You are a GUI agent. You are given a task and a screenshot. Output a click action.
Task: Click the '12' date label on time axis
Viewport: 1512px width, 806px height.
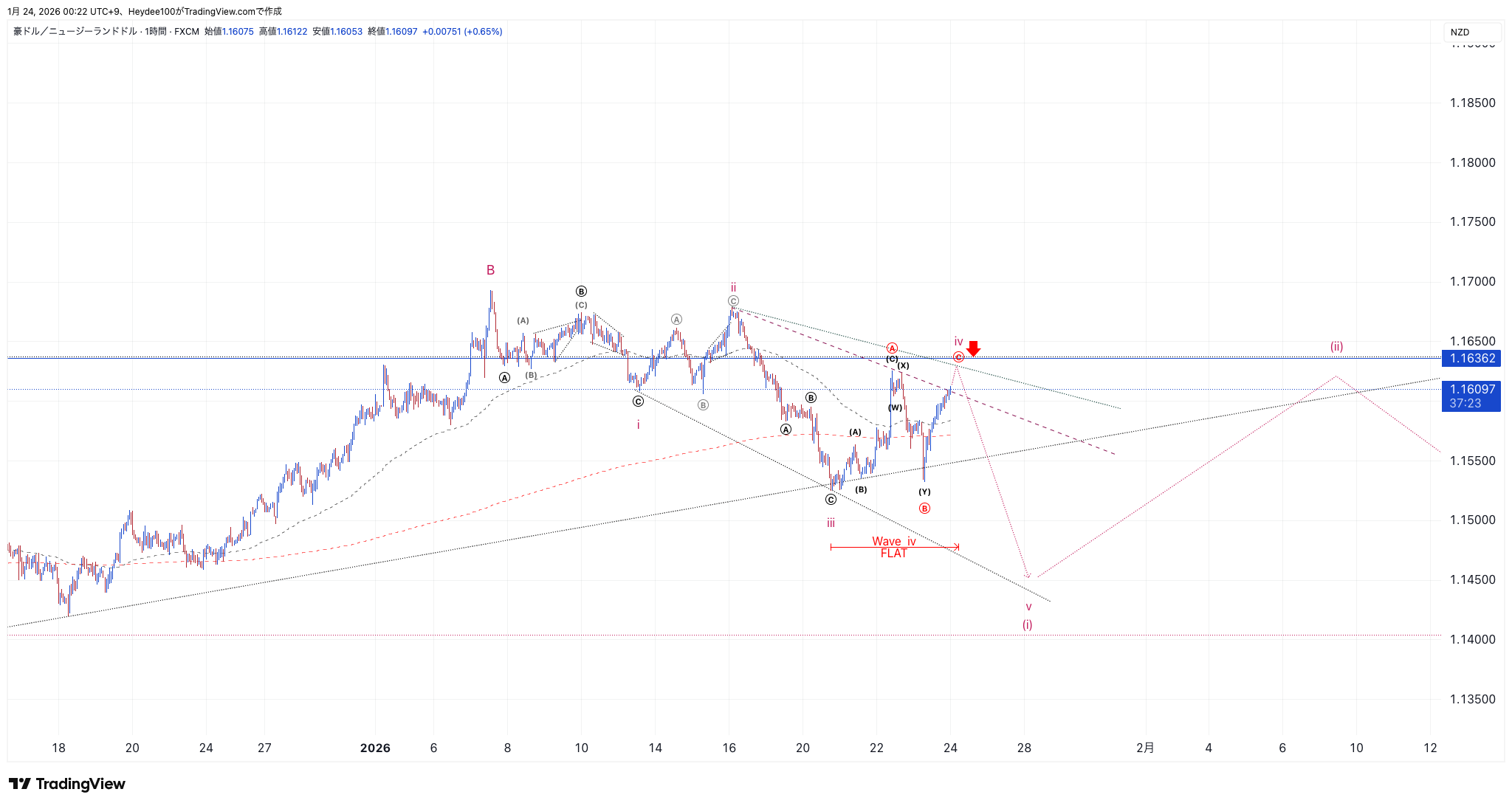1430,748
